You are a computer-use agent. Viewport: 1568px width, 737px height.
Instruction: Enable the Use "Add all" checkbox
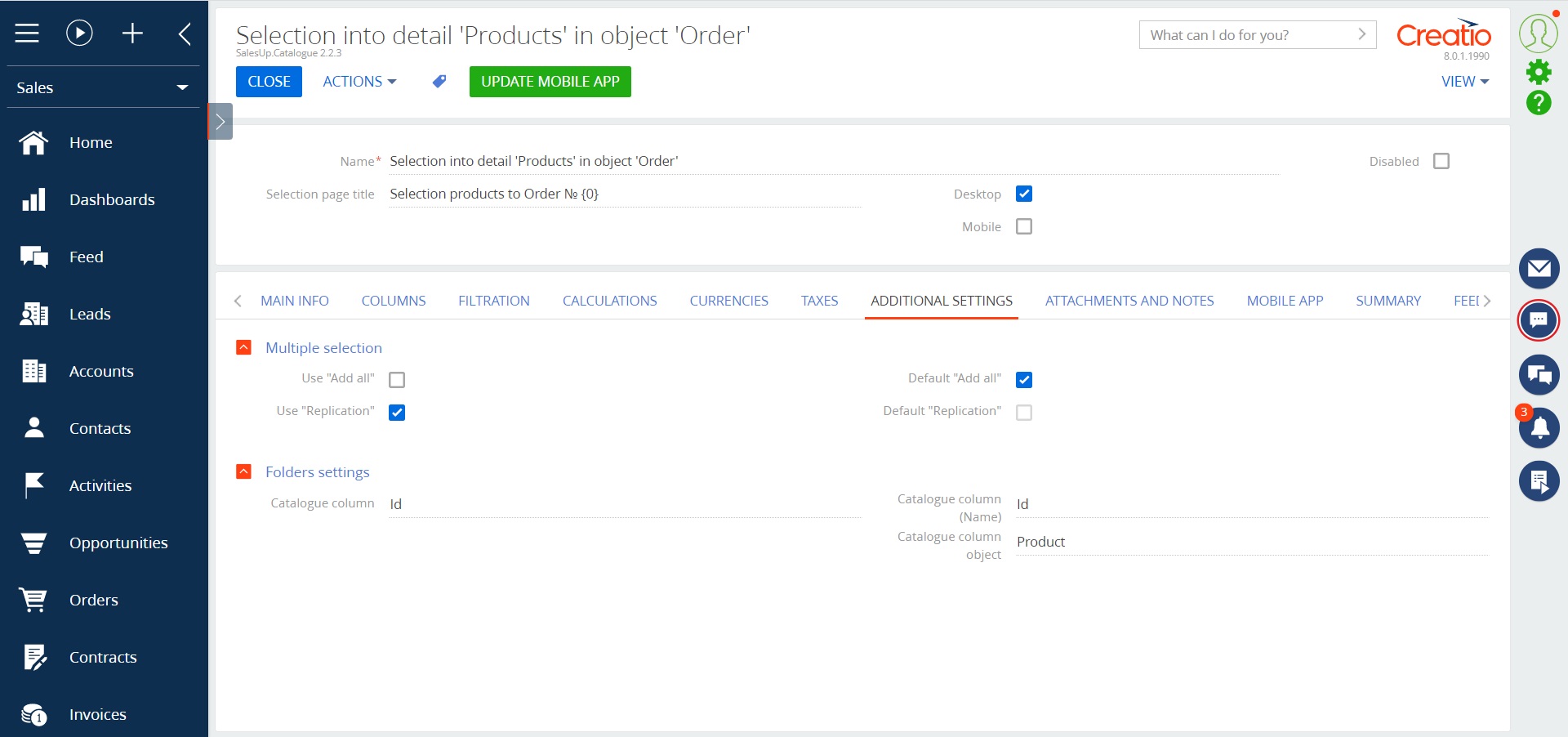coord(397,379)
